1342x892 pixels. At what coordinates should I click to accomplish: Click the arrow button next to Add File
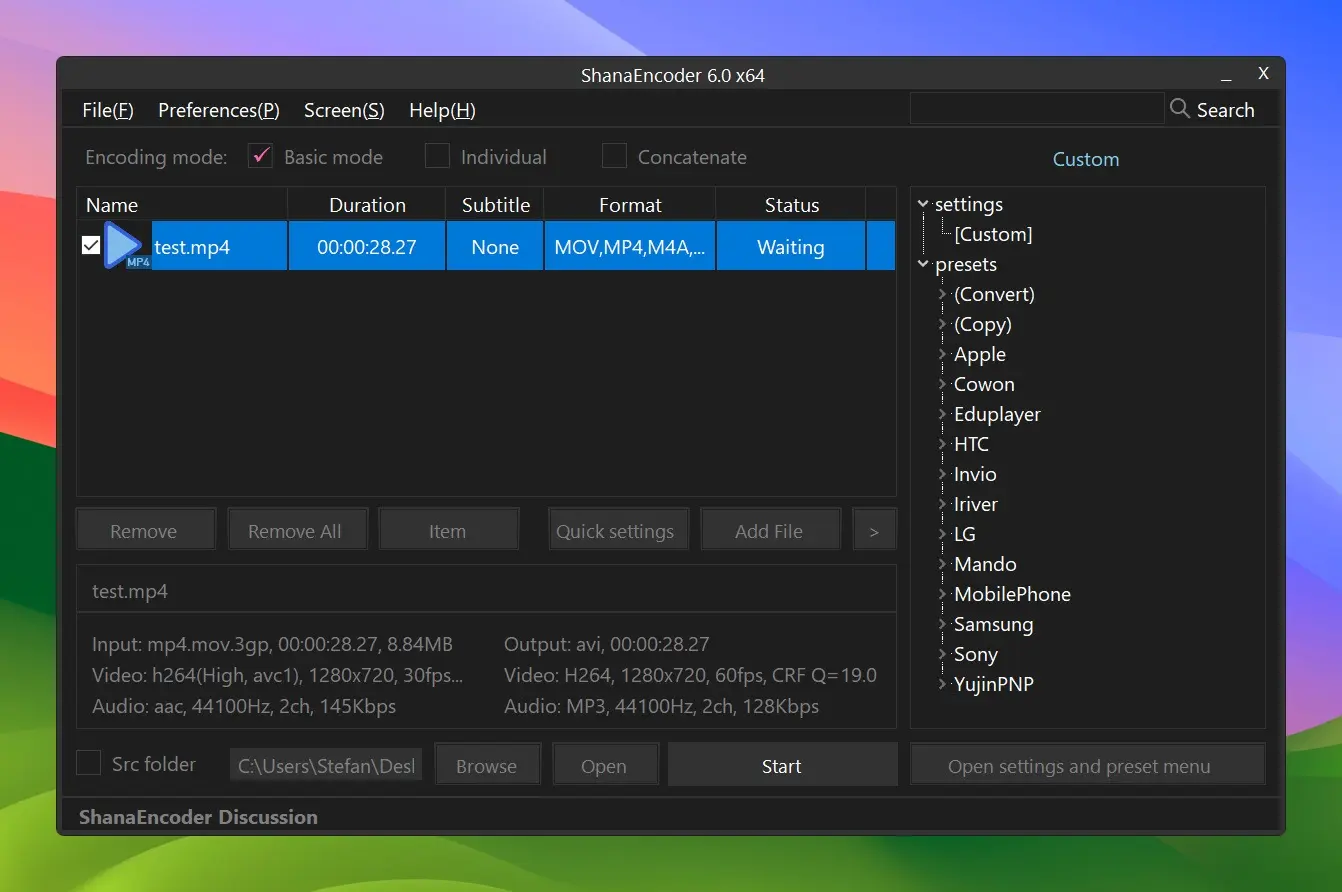874,531
